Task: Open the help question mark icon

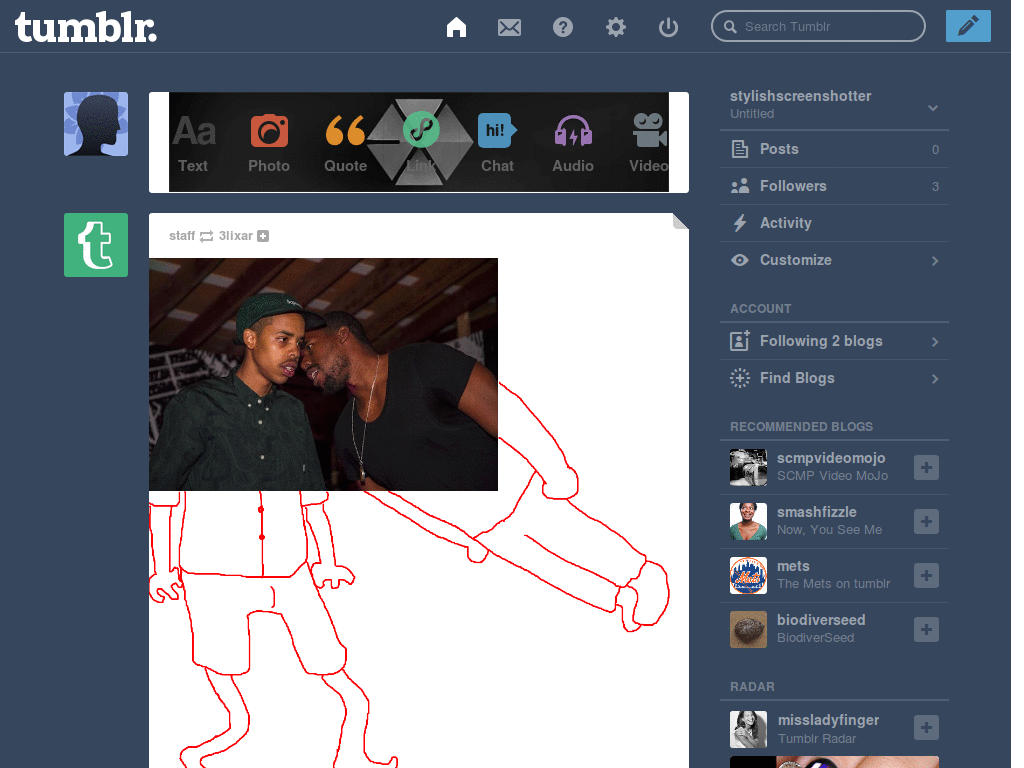Action: tap(563, 27)
